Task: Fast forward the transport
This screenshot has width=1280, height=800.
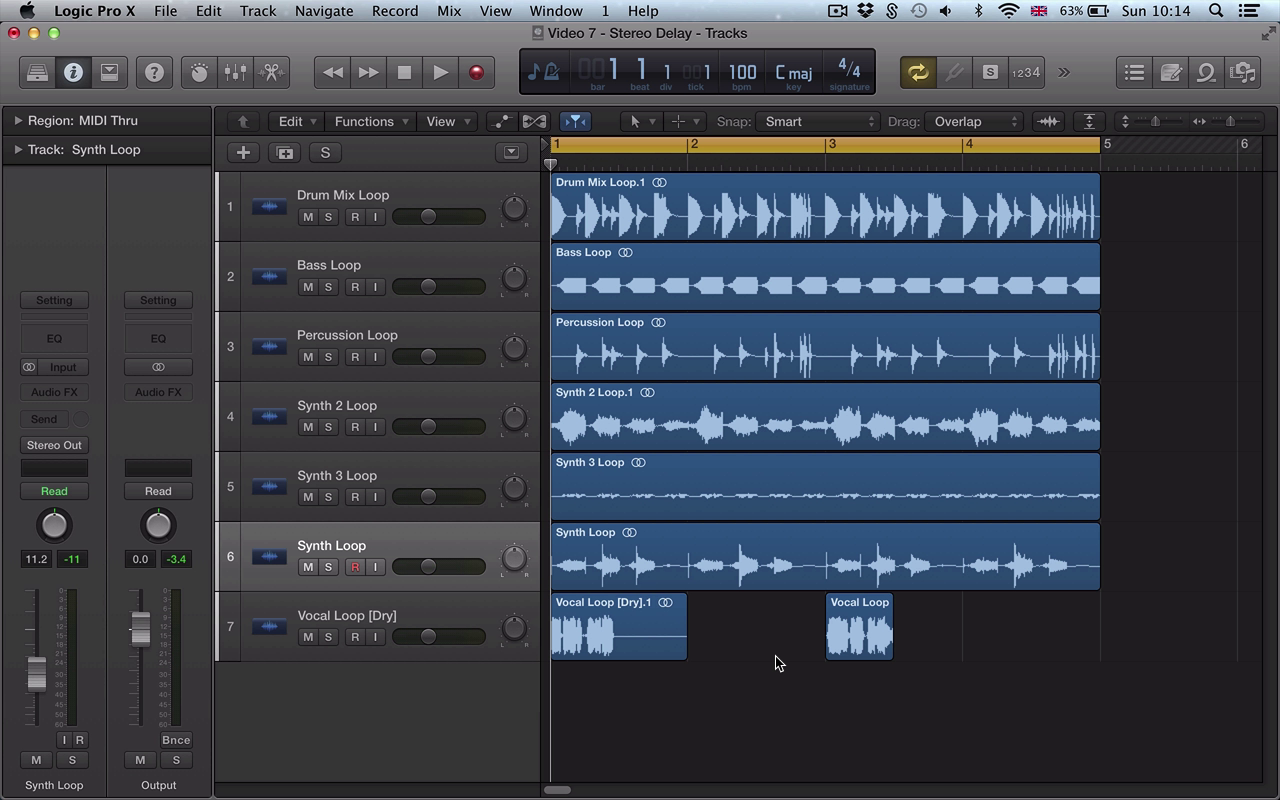Action: (368, 72)
